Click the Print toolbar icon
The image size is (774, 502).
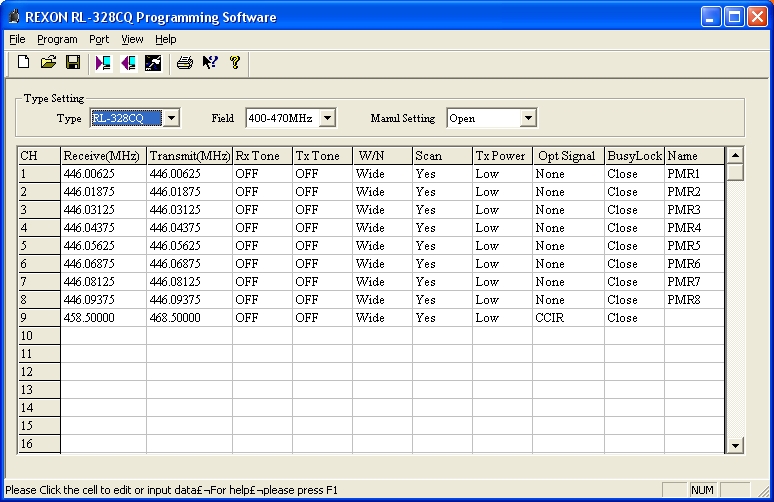185,63
